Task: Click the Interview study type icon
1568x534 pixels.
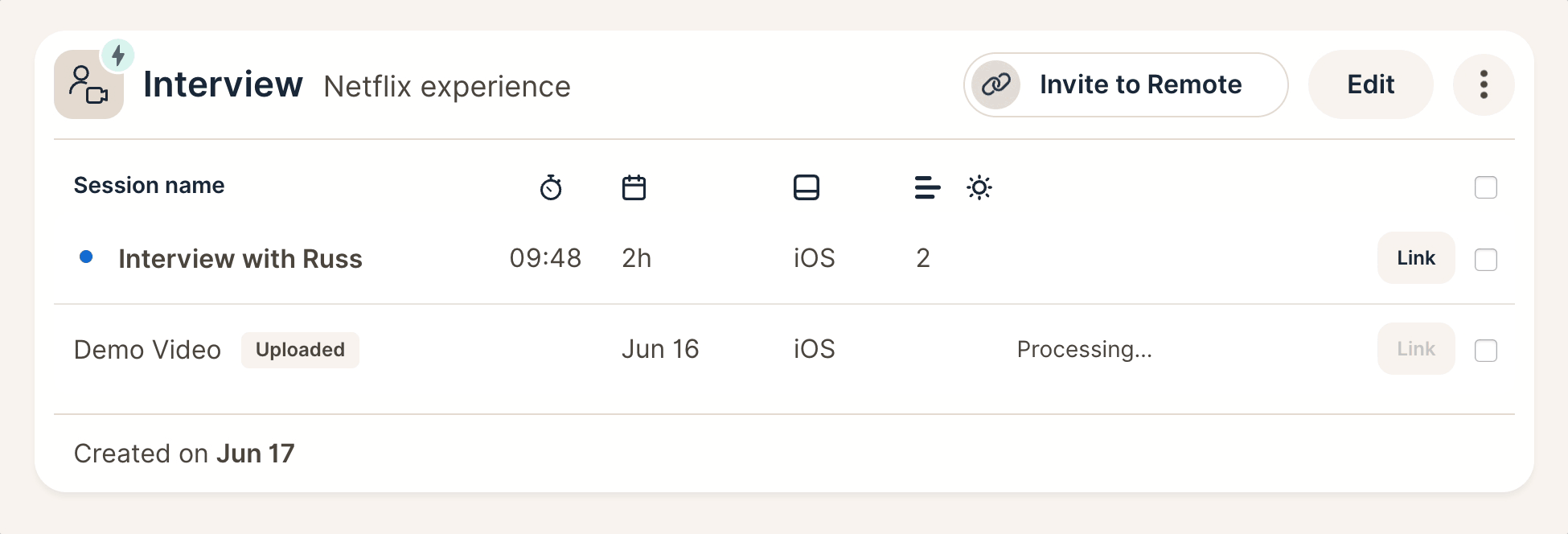Action: (88, 84)
